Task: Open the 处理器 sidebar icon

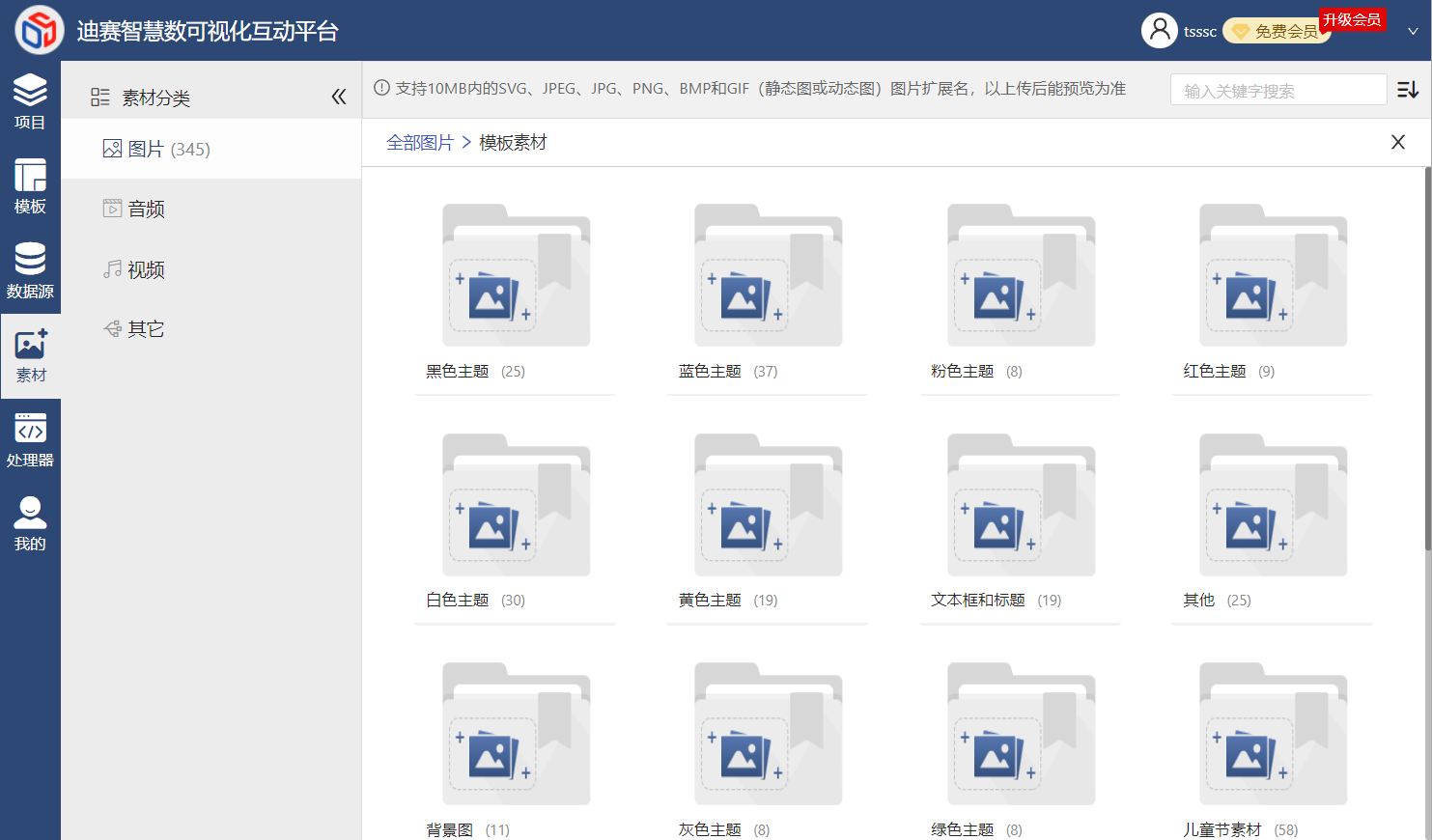Action: [x=30, y=440]
